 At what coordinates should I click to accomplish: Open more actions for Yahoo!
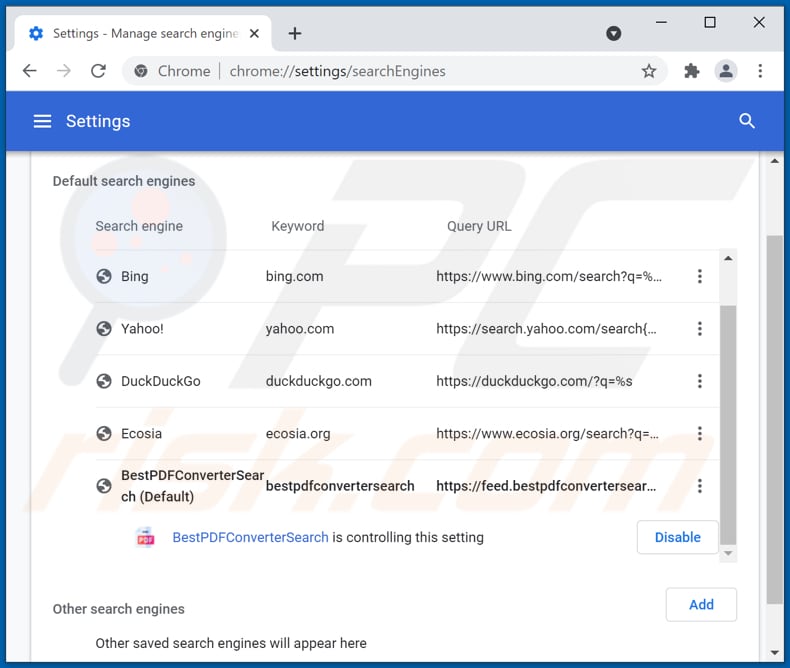700,328
